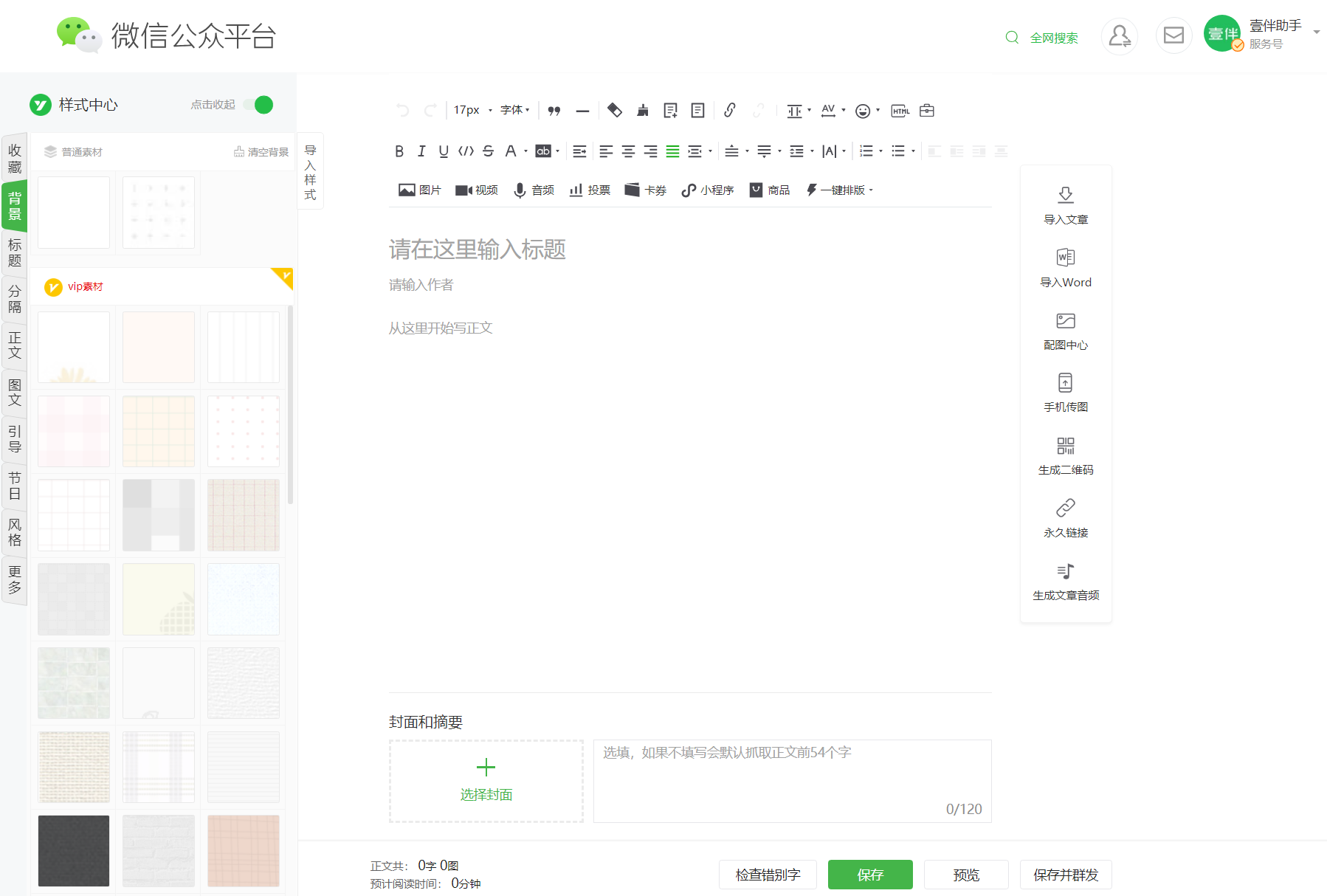Open the emoji picker in toolbar
Viewport: 1327px width, 896px height.
(863, 111)
